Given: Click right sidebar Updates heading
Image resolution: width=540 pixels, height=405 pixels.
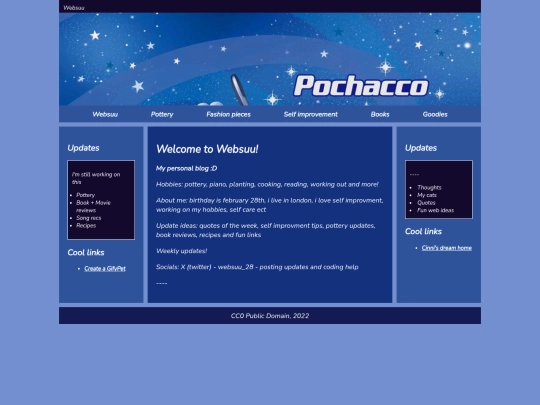Looking at the screenshot, I should pyautogui.click(x=421, y=148).
